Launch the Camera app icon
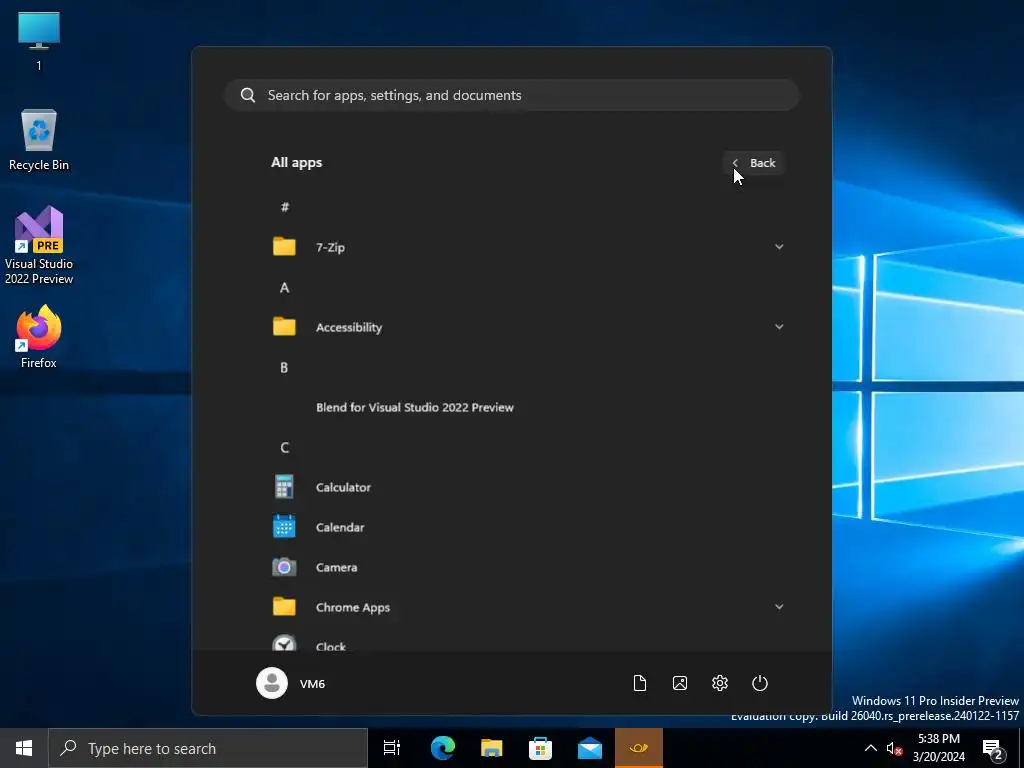1024x768 pixels. point(284,567)
